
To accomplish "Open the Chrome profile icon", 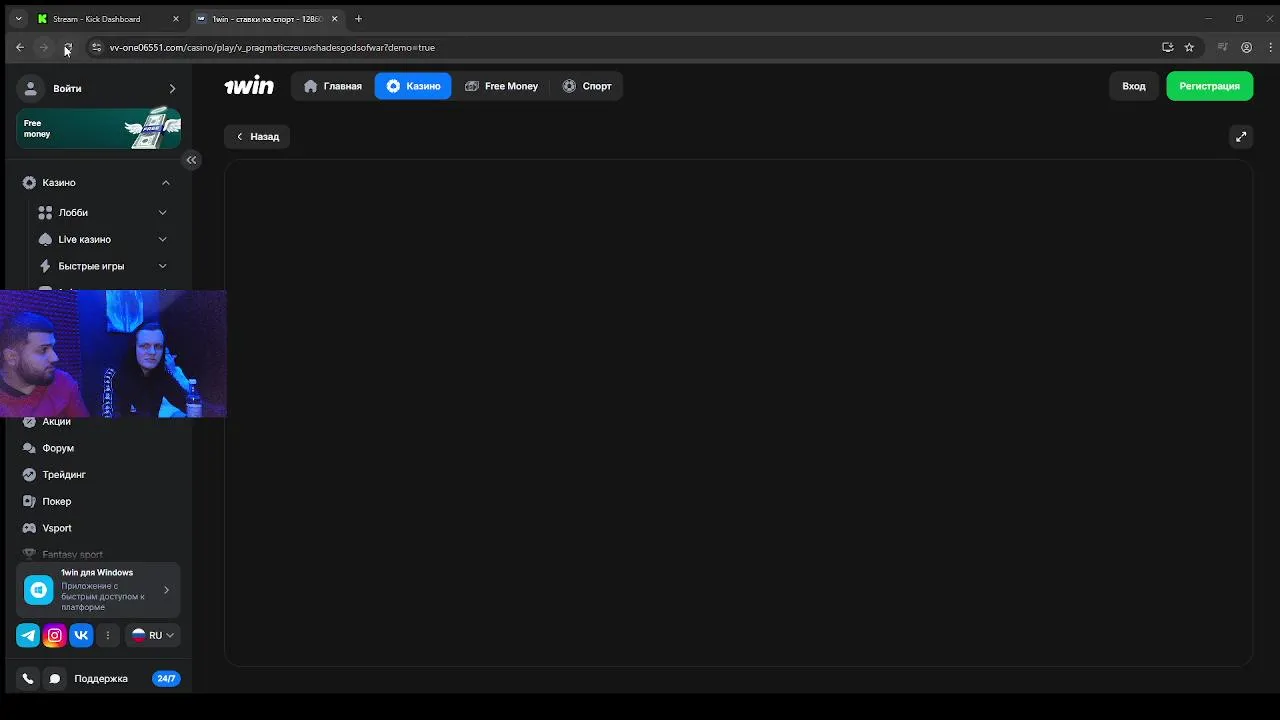I will pyautogui.click(x=1246, y=47).
